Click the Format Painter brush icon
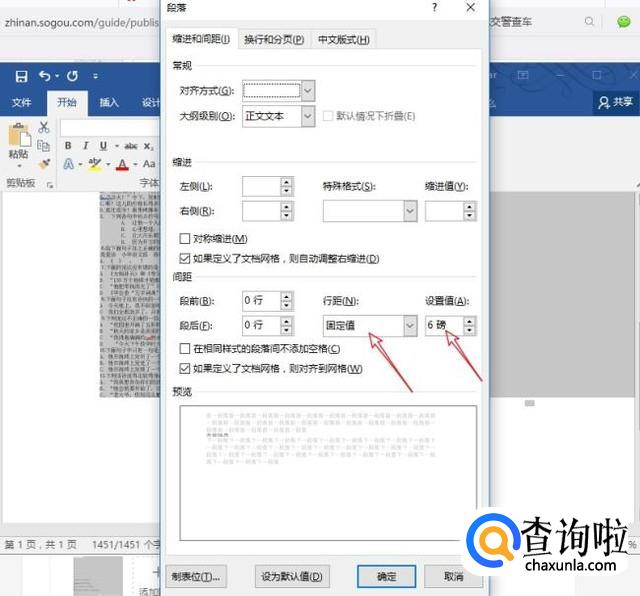 [44, 163]
